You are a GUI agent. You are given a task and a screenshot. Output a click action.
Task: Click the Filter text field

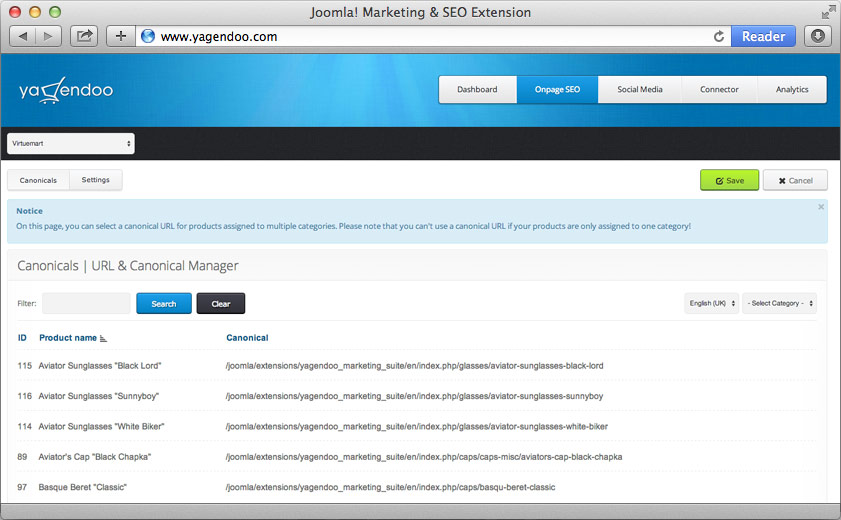(86, 303)
